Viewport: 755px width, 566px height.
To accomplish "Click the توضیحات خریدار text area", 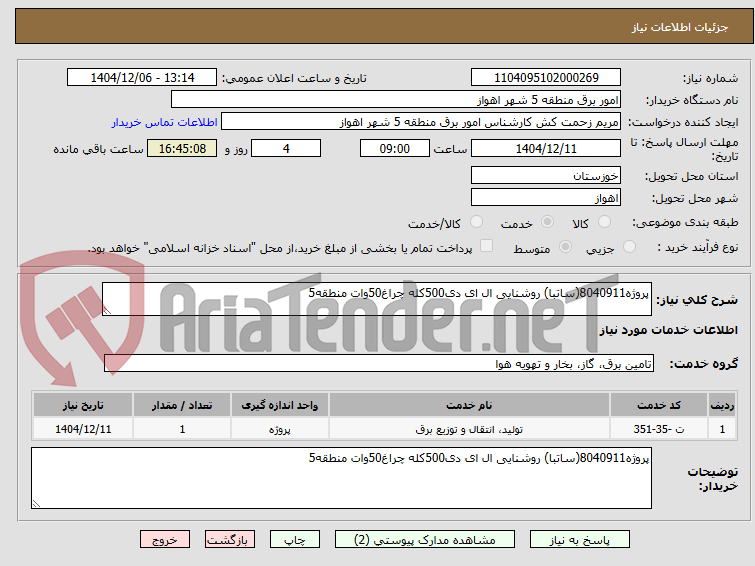I will (341, 478).
